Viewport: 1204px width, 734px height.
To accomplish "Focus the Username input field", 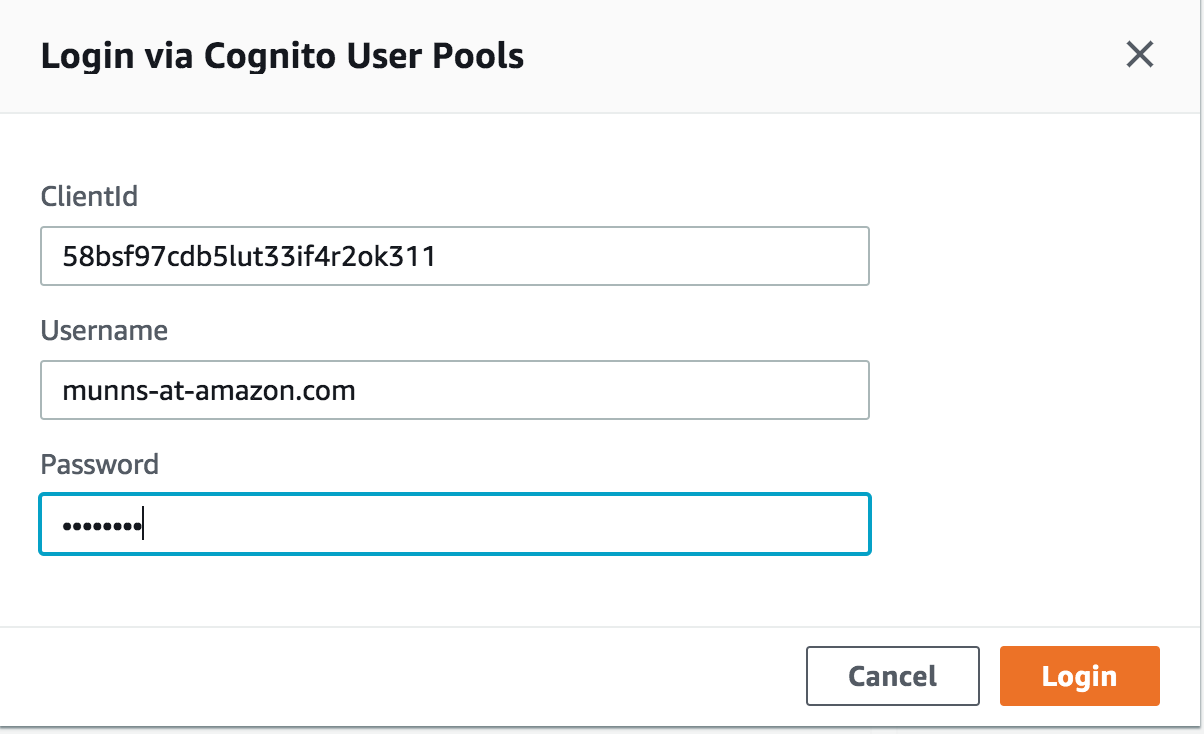I will 454,390.
